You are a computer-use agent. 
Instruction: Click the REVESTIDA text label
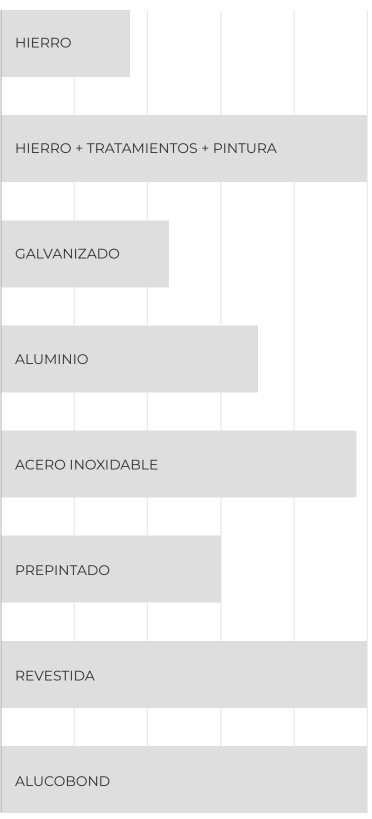click(55, 675)
